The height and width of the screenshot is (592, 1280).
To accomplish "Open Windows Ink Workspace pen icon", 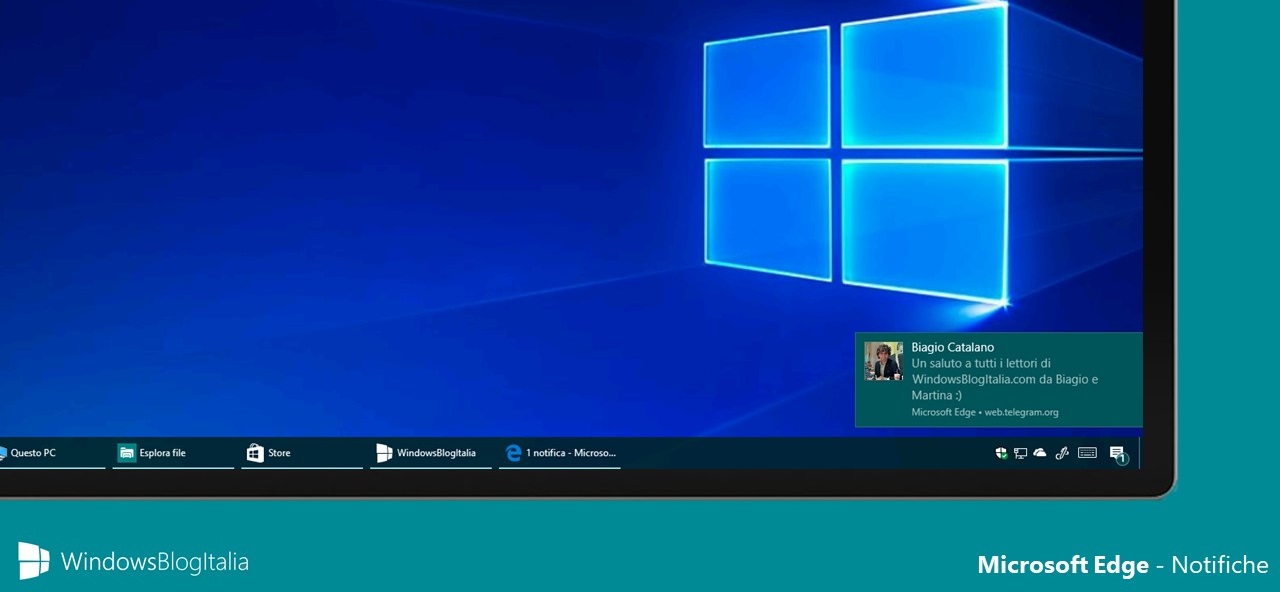I will [x=1063, y=453].
